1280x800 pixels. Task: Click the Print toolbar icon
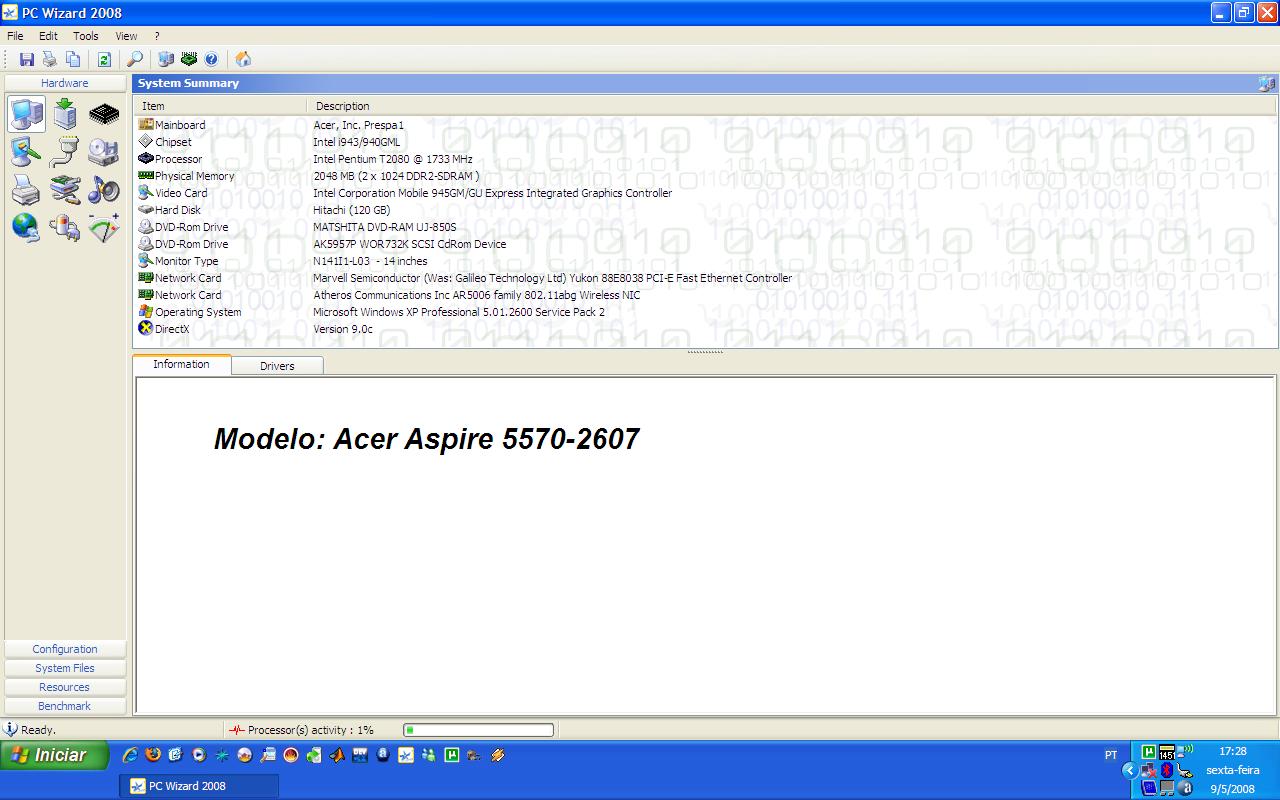click(x=50, y=60)
